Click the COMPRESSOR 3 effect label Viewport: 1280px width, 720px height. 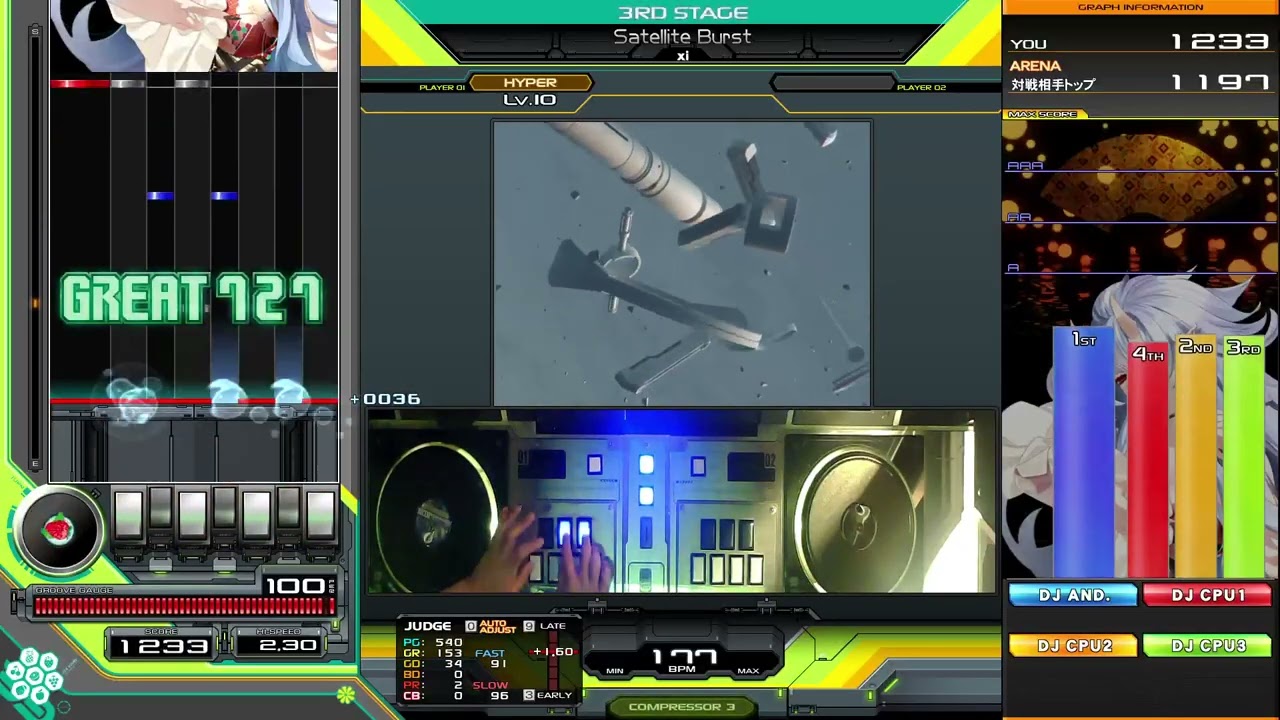pos(682,707)
